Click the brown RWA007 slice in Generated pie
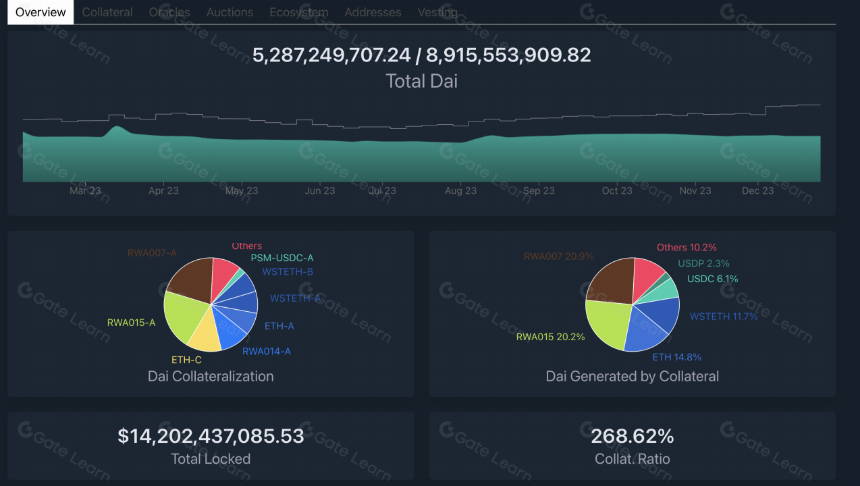Image resolution: width=860 pixels, height=486 pixels. pyautogui.click(x=614, y=280)
